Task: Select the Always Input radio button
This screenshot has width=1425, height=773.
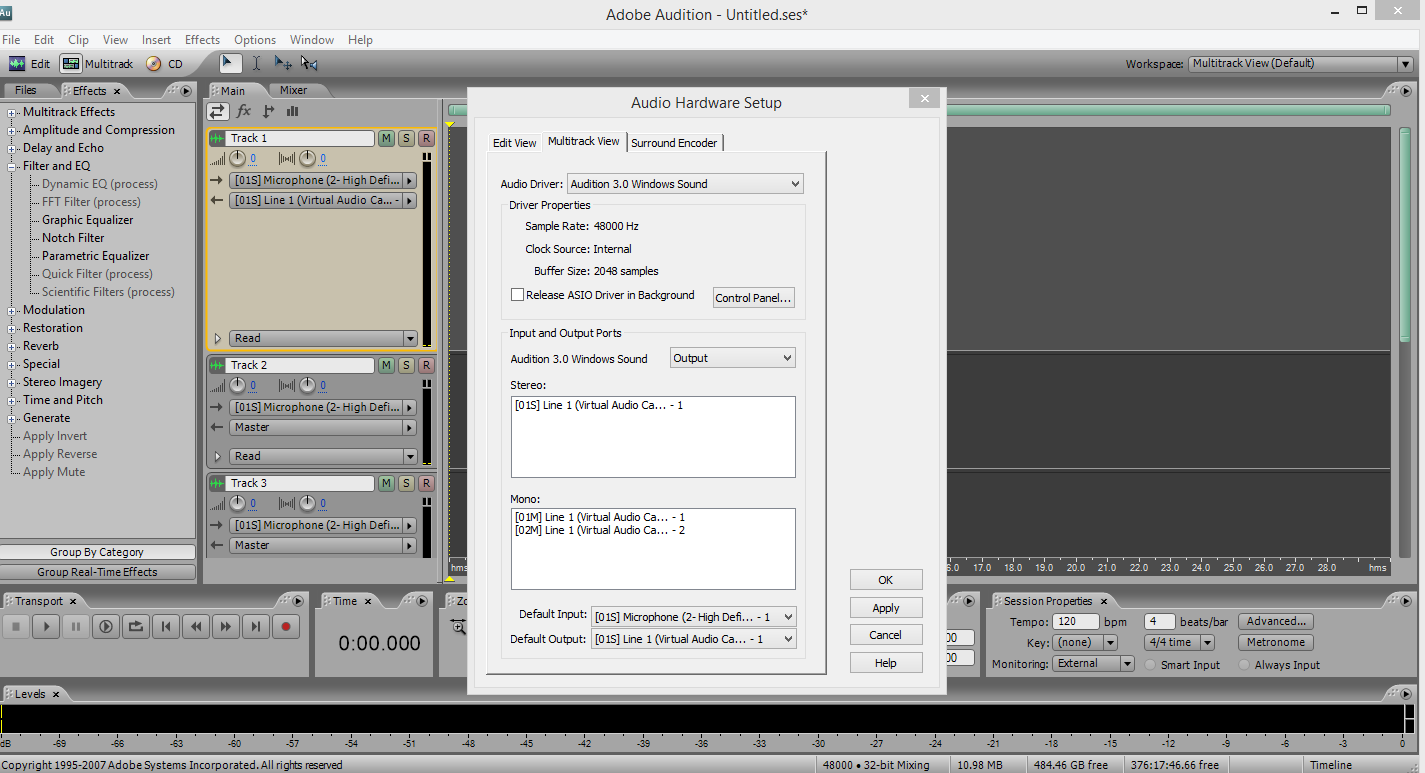Action: coord(1245,665)
